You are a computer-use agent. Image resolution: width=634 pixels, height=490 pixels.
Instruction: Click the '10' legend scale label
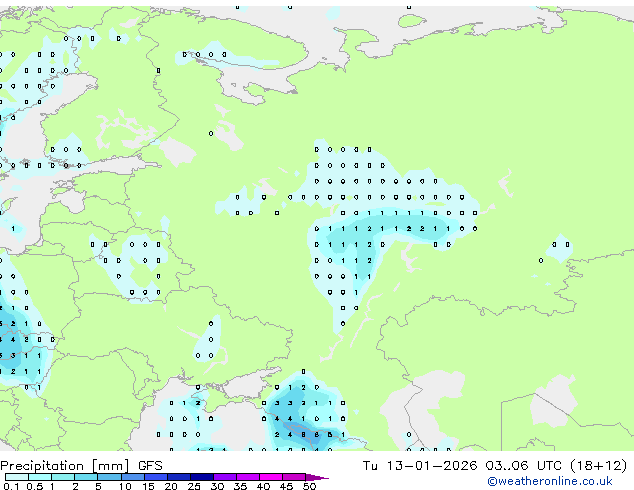pyautogui.click(x=125, y=486)
